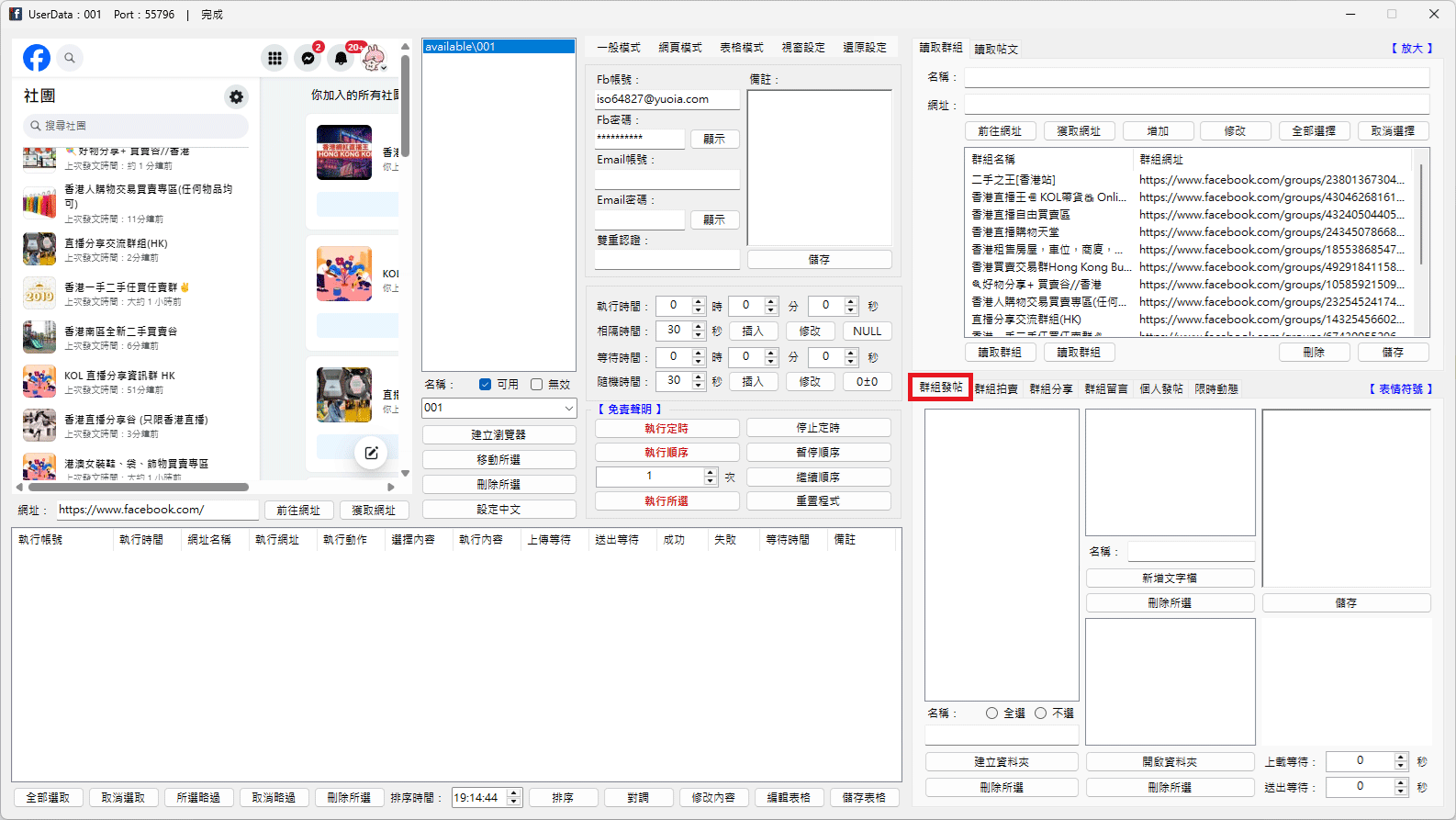The width and height of the screenshot is (1456, 820).
Task: Increase the 等待時間 minutes stepper
Action: coord(771,354)
